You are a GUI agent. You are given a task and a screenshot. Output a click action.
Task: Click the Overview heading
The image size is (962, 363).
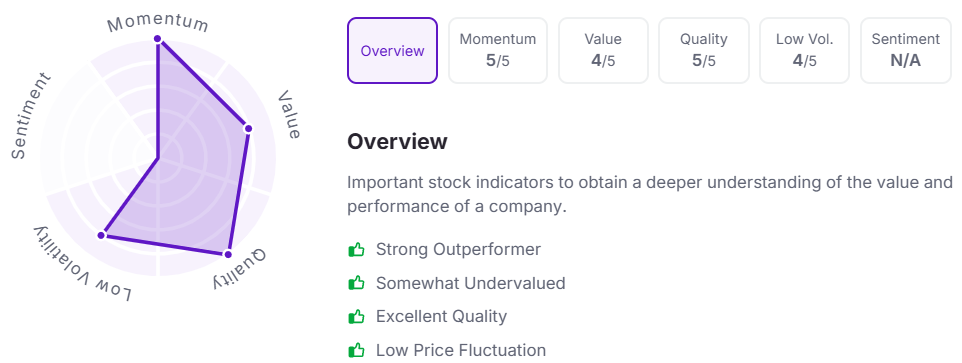point(398,142)
